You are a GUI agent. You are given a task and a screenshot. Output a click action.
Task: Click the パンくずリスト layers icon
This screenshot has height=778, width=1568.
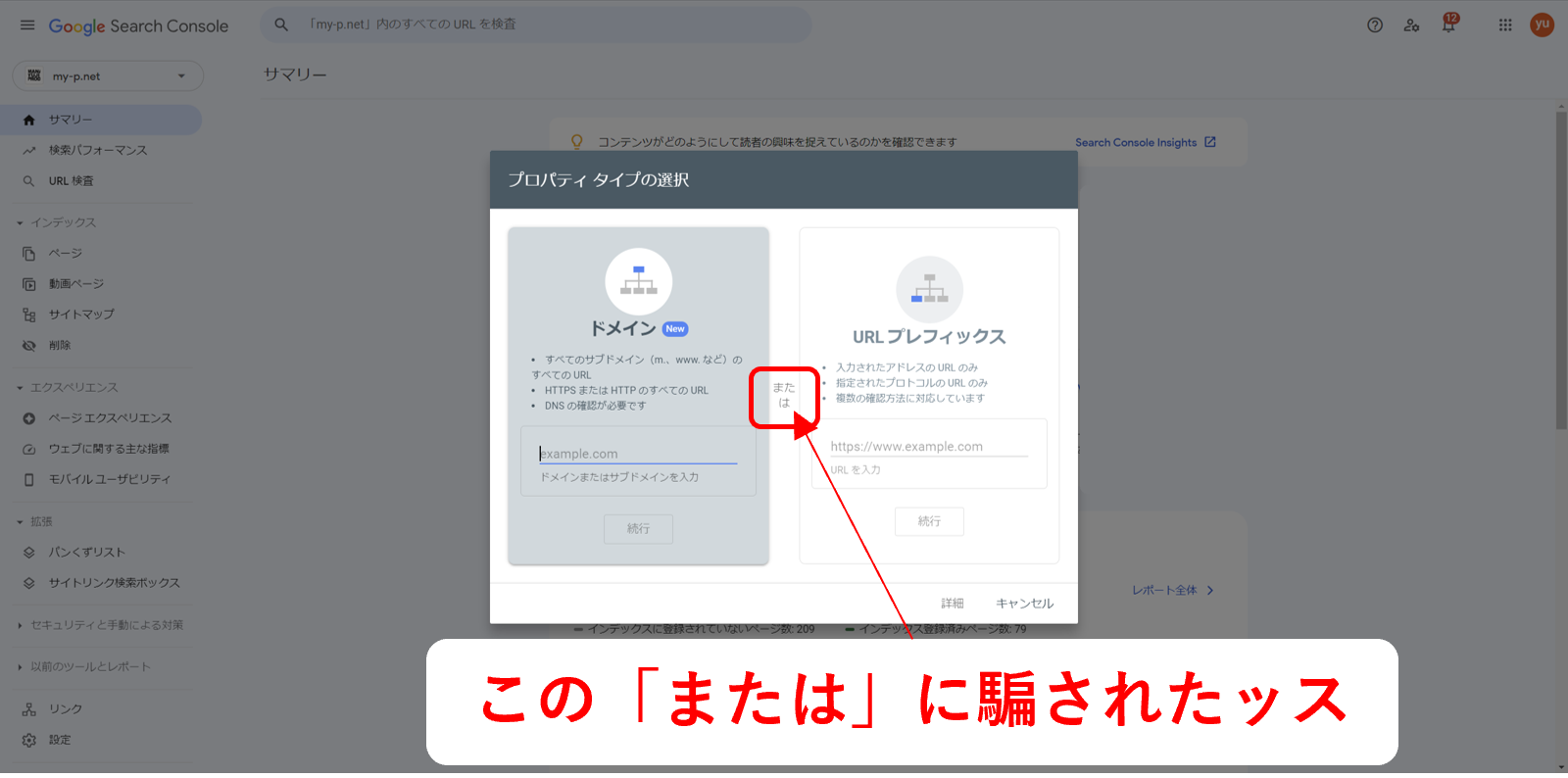point(29,553)
